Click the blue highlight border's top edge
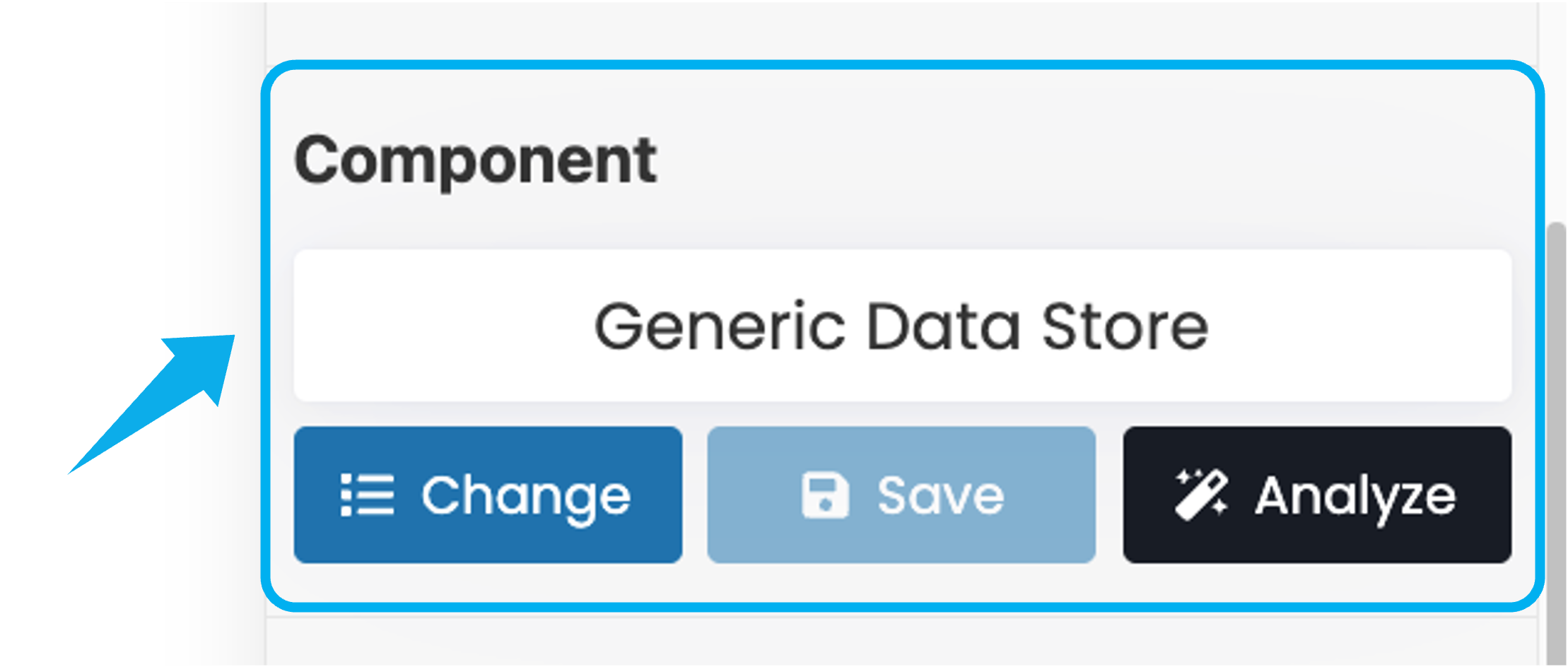The image size is (1568, 667). pos(902,65)
